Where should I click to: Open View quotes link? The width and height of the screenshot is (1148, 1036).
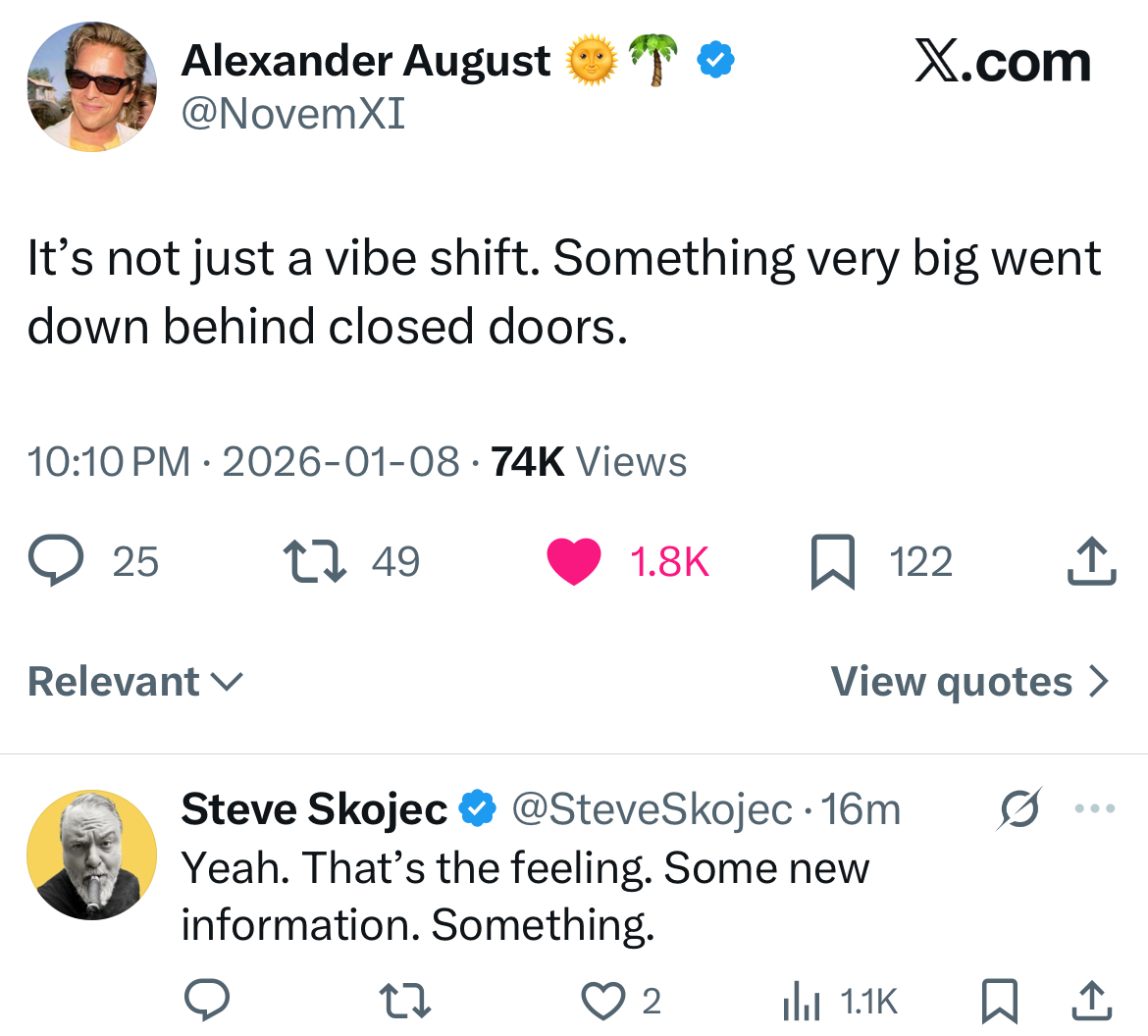point(969,682)
